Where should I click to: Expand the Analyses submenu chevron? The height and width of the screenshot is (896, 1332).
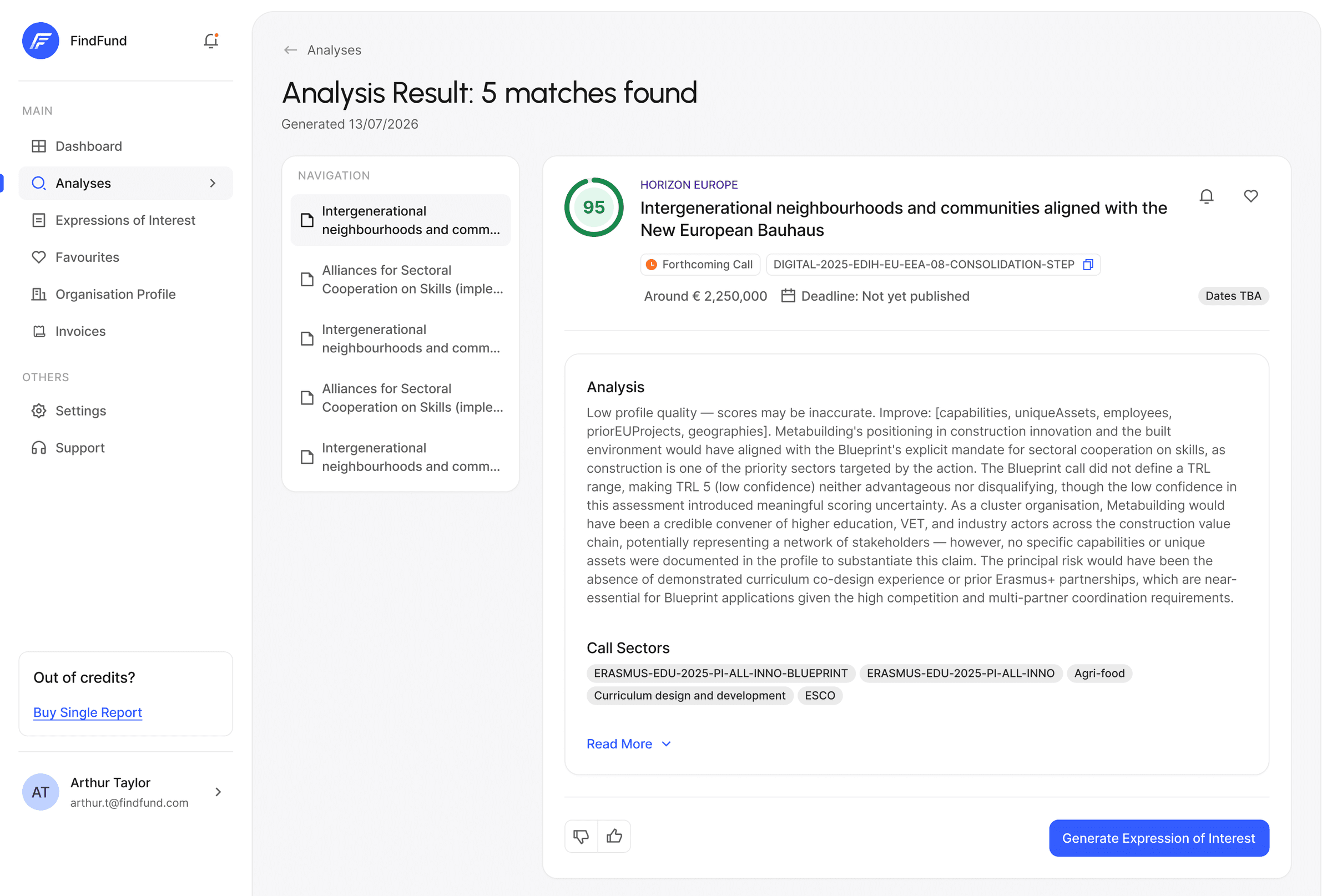(x=213, y=184)
